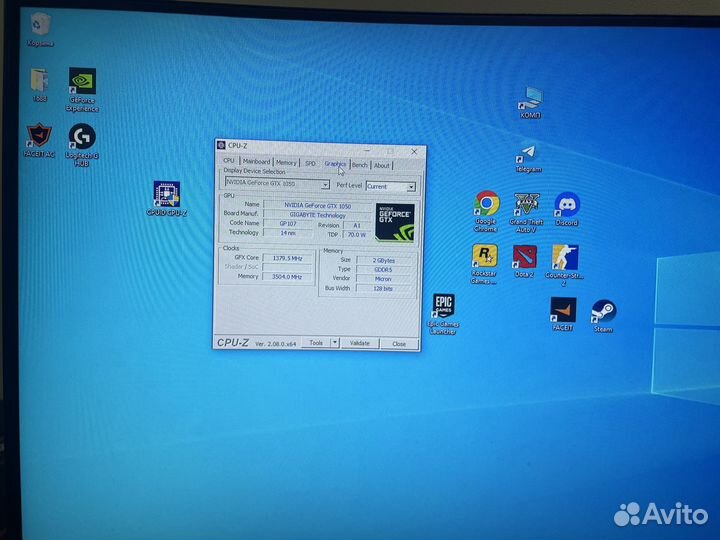720x540 pixels.
Task: Open CPUID CPU-Z desktop shortcut
Action: pyautogui.click(x=166, y=198)
